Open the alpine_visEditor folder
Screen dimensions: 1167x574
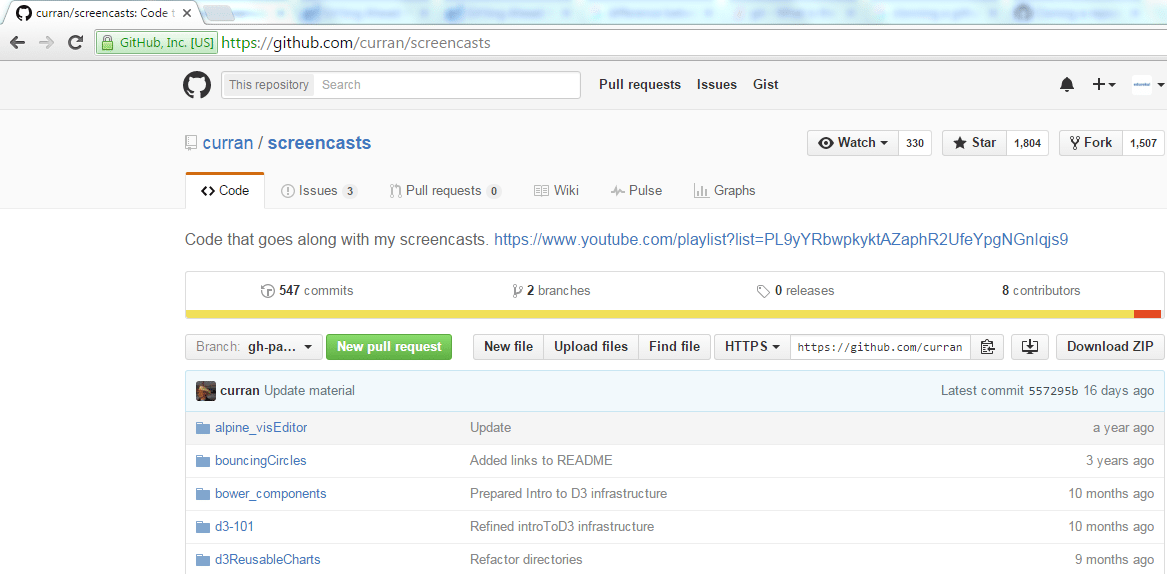click(260, 428)
